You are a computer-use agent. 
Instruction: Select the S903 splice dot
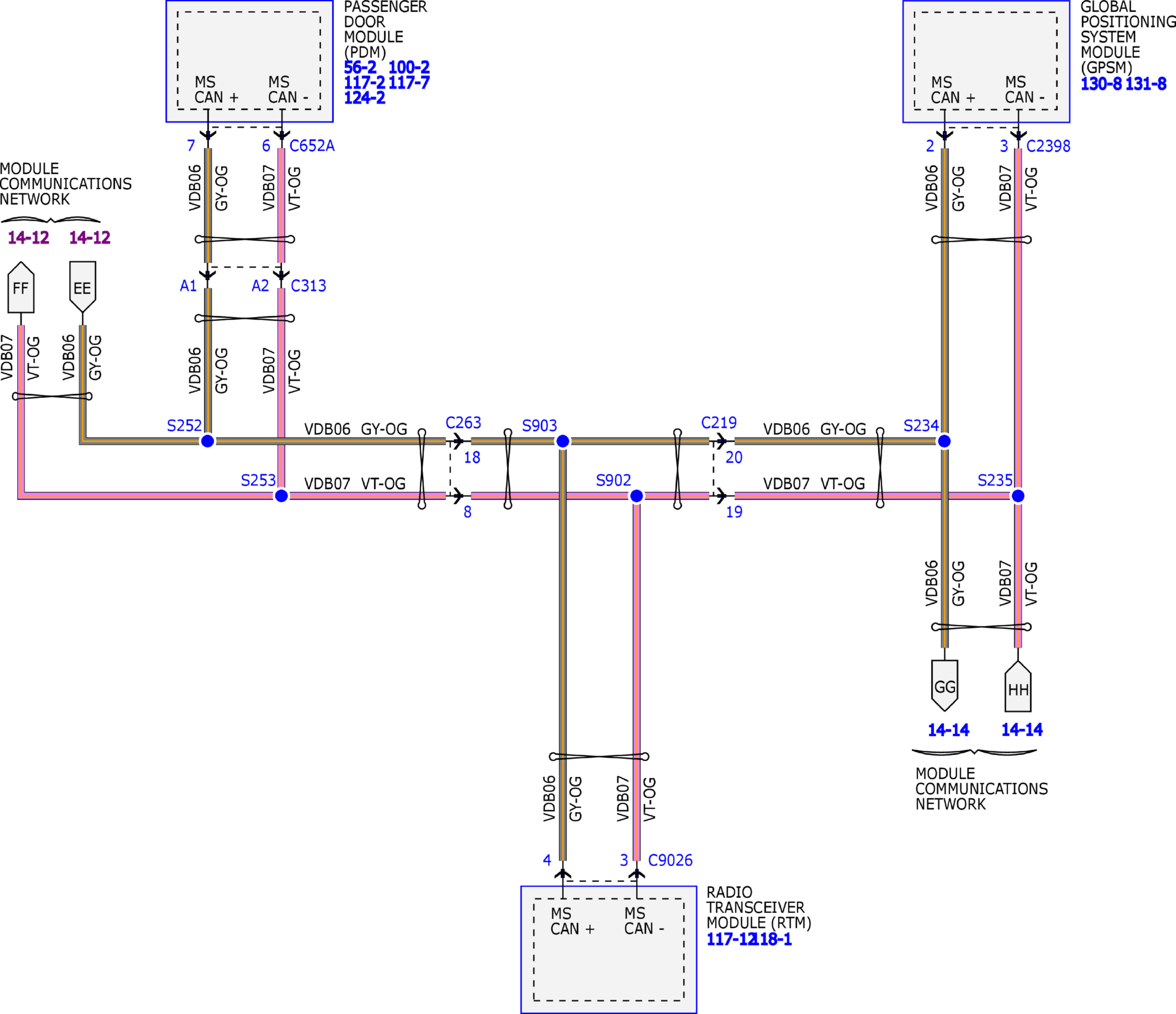coord(563,441)
